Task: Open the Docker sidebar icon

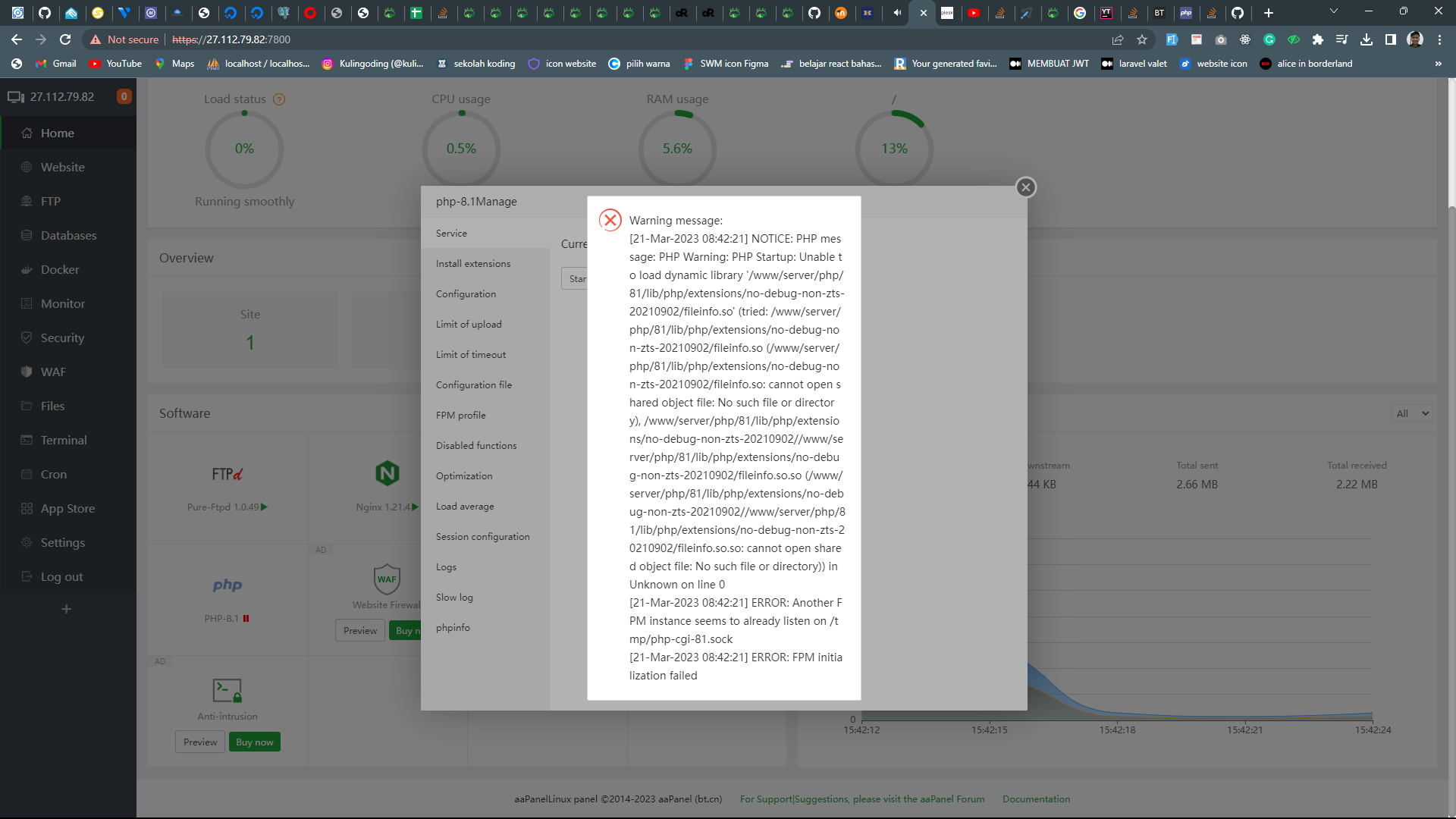Action: coord(27,269)
